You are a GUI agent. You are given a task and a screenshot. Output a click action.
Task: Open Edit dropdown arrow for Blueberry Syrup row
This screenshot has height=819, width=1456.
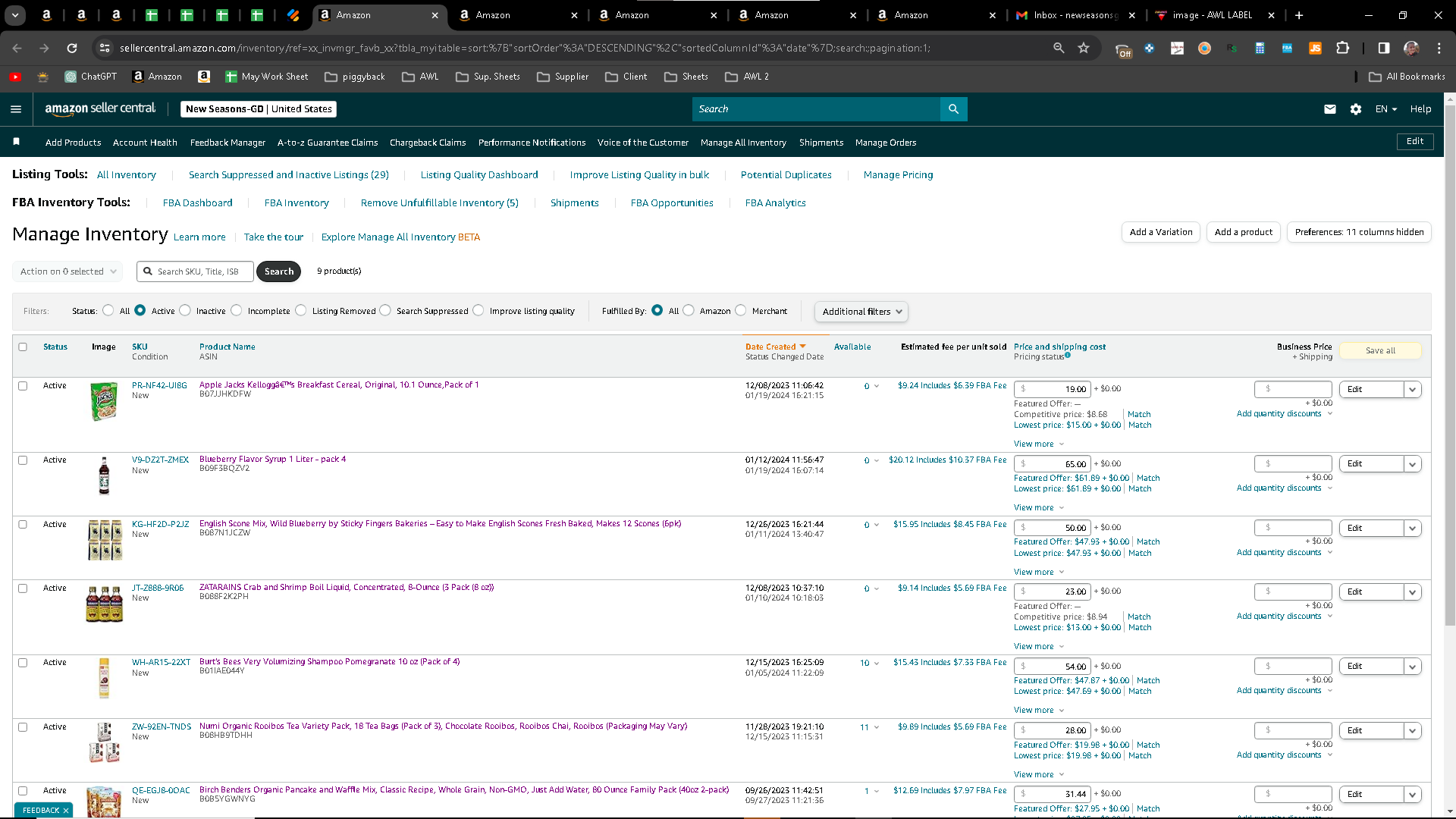tap(1412, 464)
